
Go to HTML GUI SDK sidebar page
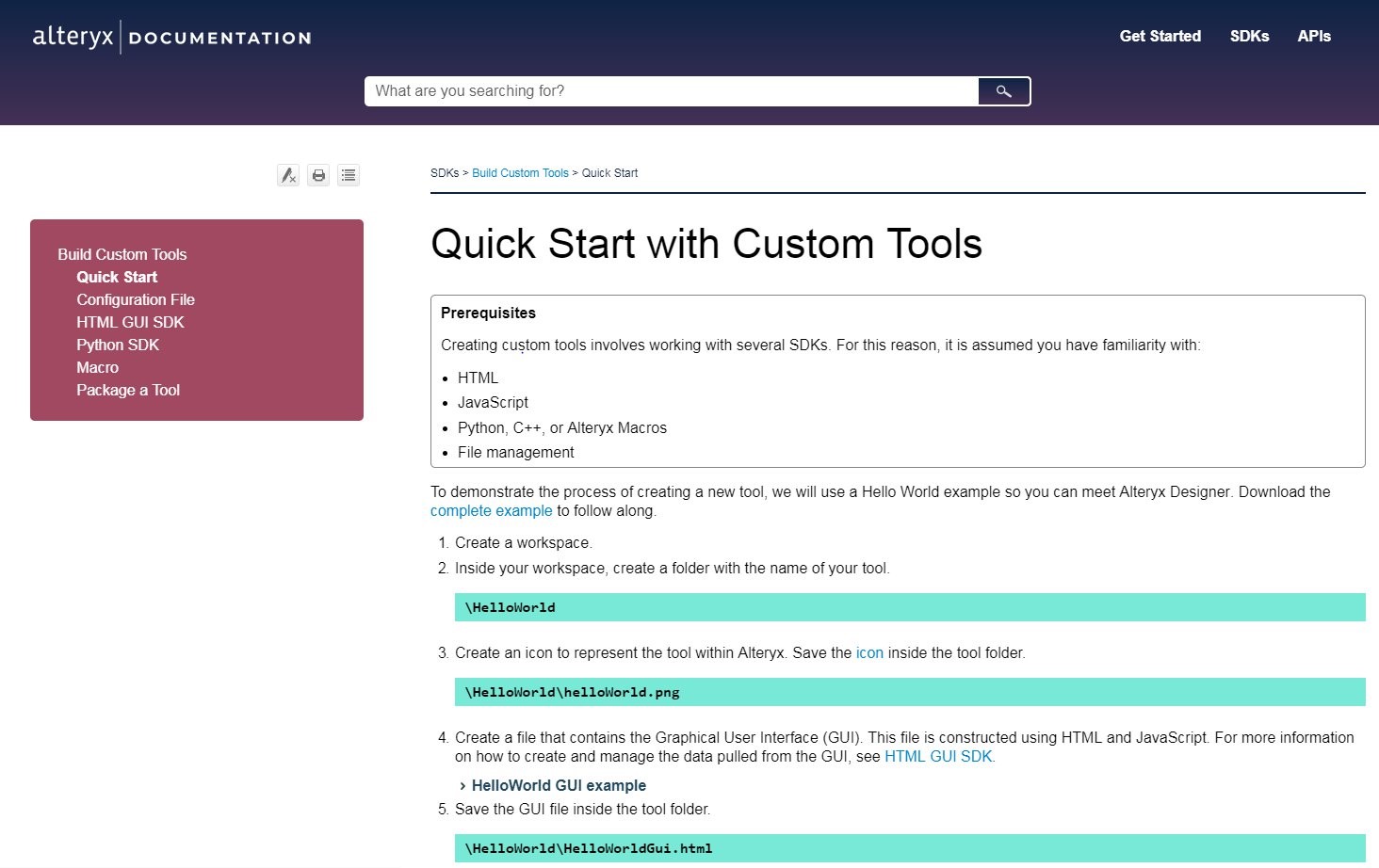(130, 322)
